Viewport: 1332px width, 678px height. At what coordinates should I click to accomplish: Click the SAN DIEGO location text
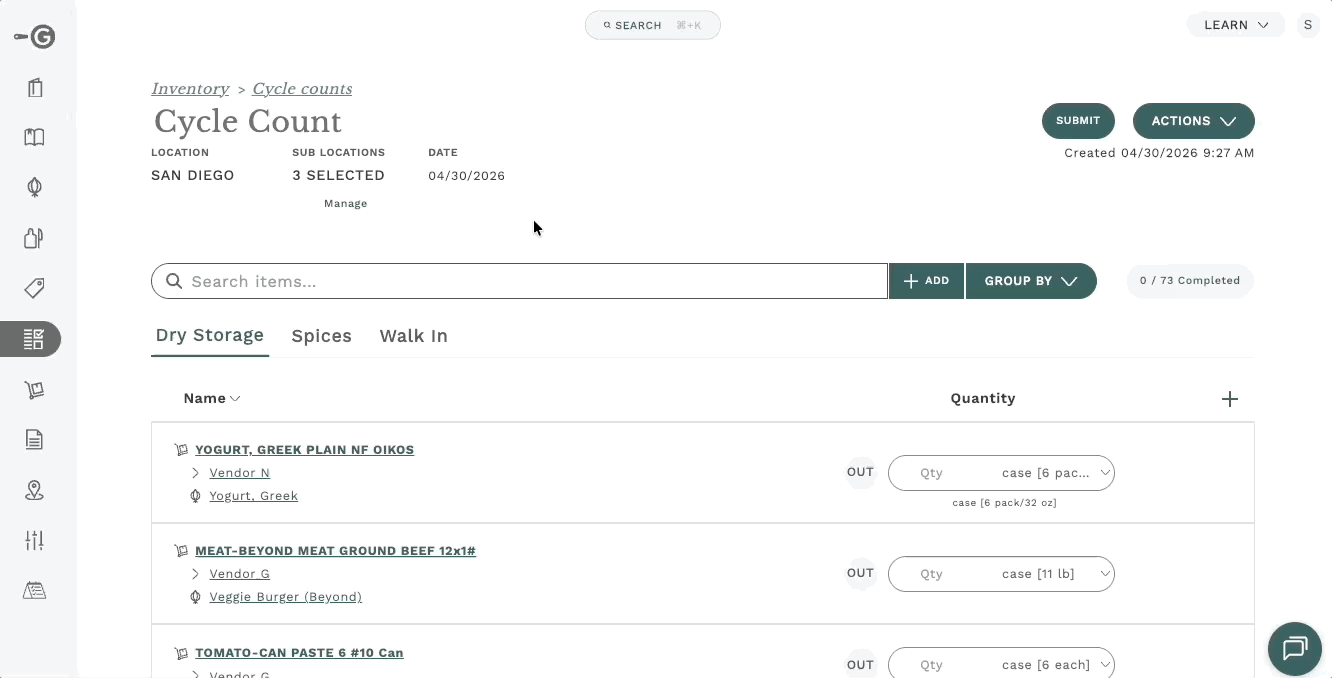(192, 175)
